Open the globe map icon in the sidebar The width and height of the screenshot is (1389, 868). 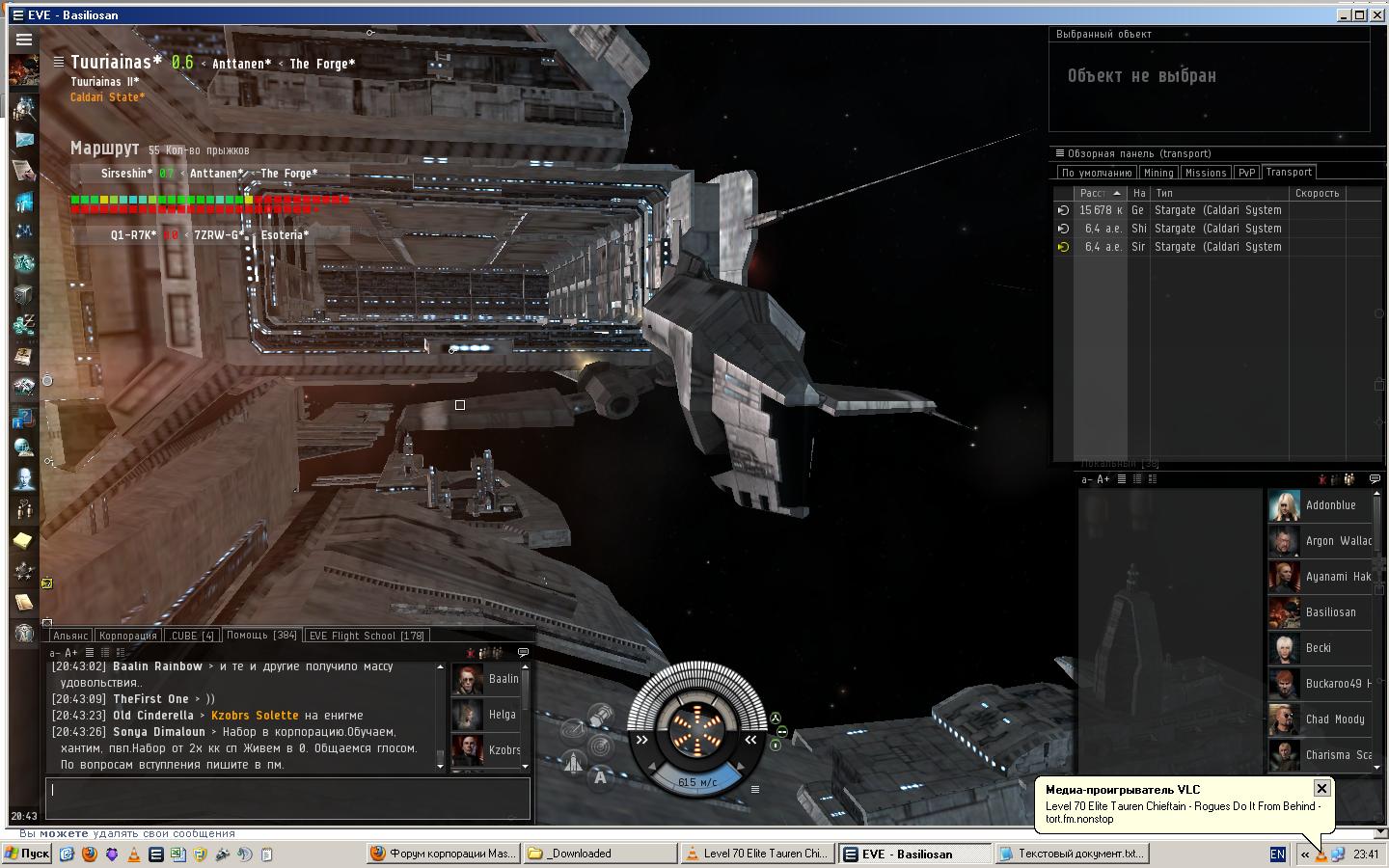(x=24, y=448)
